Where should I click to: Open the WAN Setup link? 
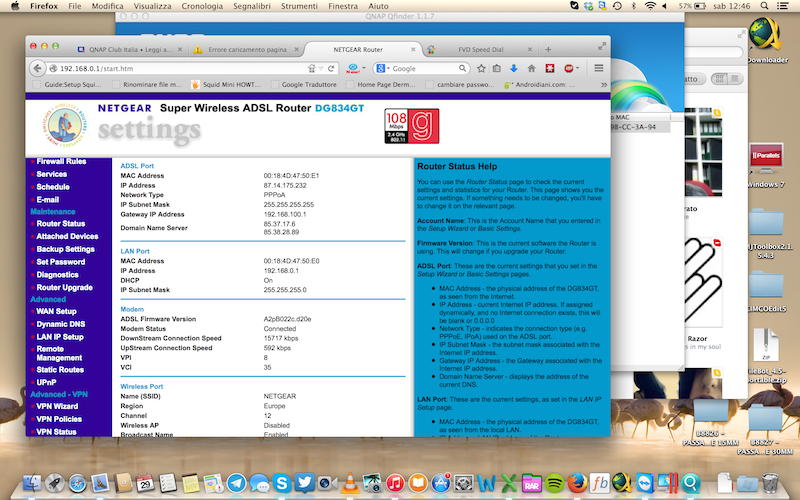tap(56, 311)
